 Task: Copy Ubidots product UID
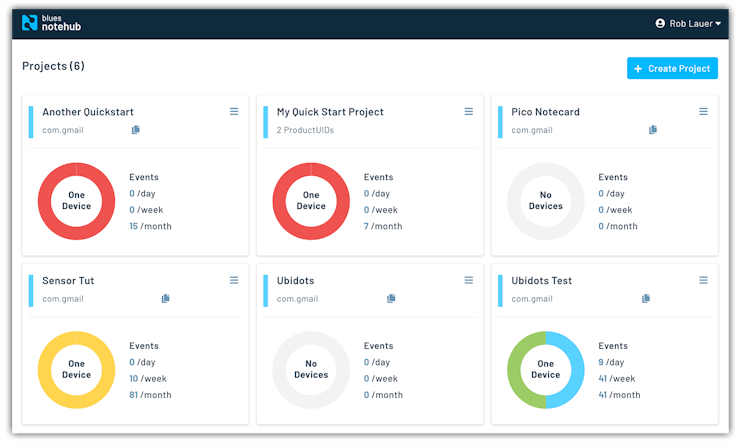pyautogui.click(x=391, y=298)
